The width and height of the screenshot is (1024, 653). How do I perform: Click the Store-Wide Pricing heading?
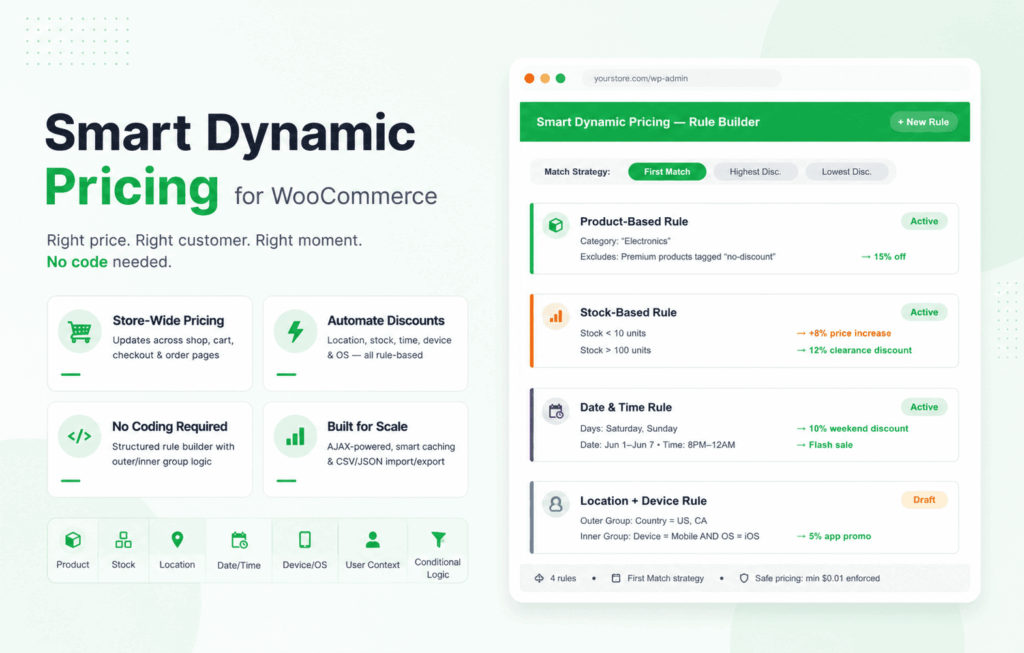[168, 321]
